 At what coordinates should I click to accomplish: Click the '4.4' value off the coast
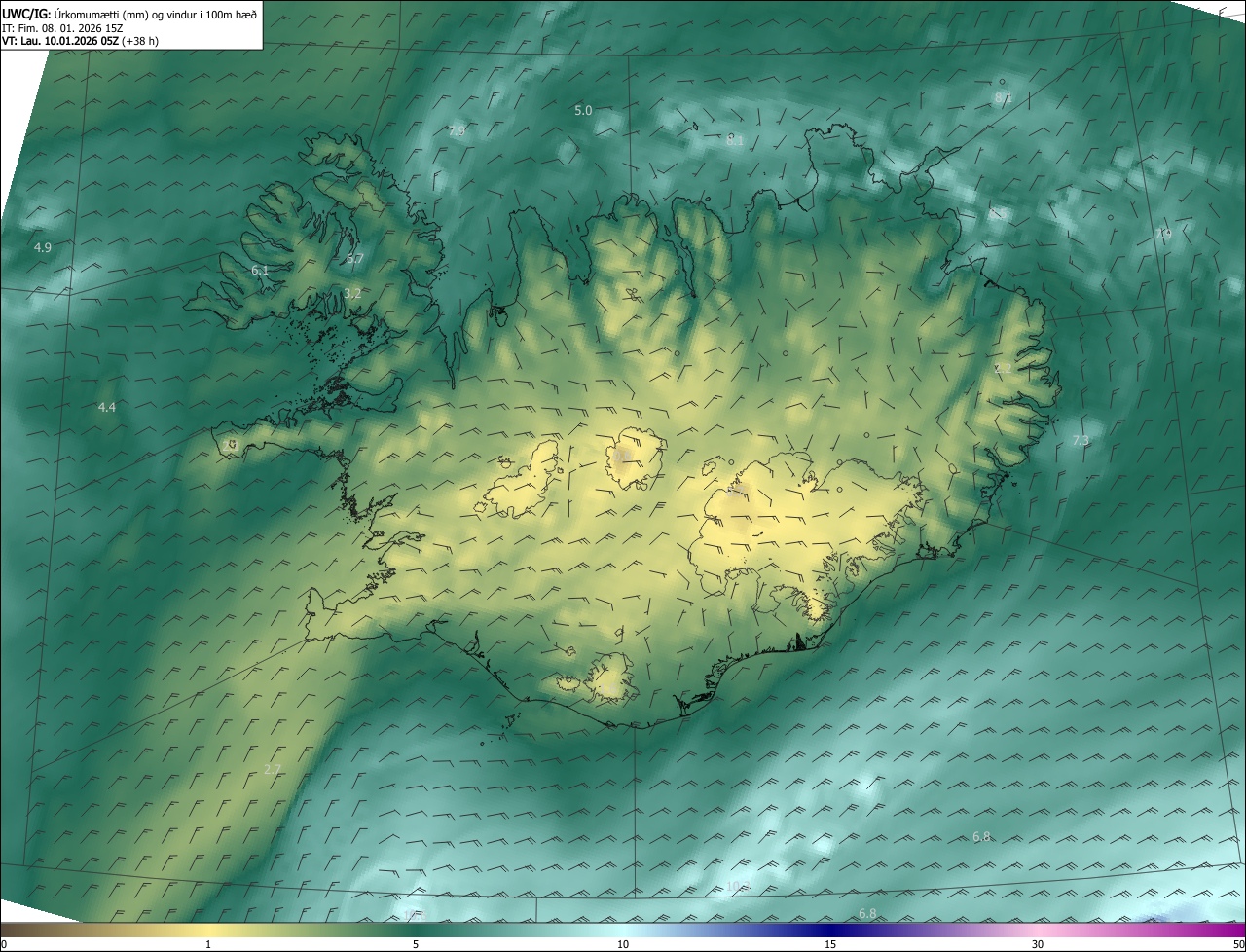coord(107,407)
